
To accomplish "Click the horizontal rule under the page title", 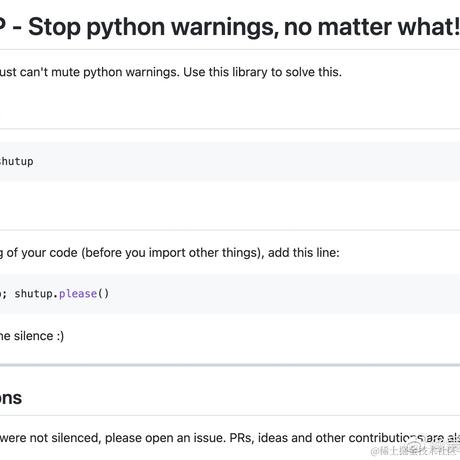I will pyautogui.click(x=230, y=49).
